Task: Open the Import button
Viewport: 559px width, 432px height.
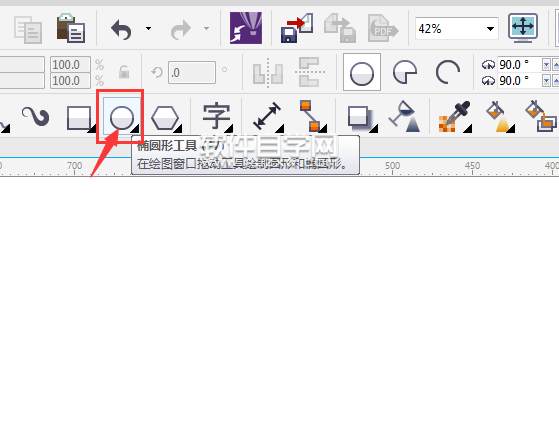Action: click(297, 28)
